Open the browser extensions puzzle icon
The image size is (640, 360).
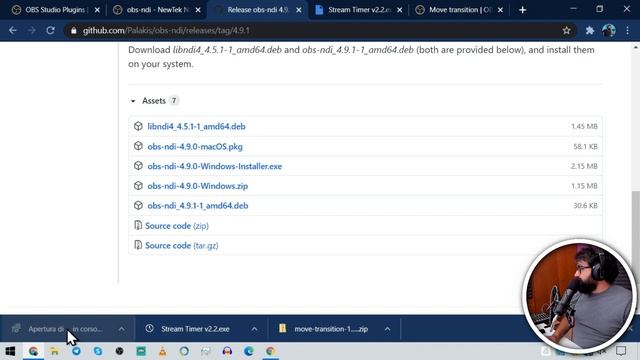point(589,30)
